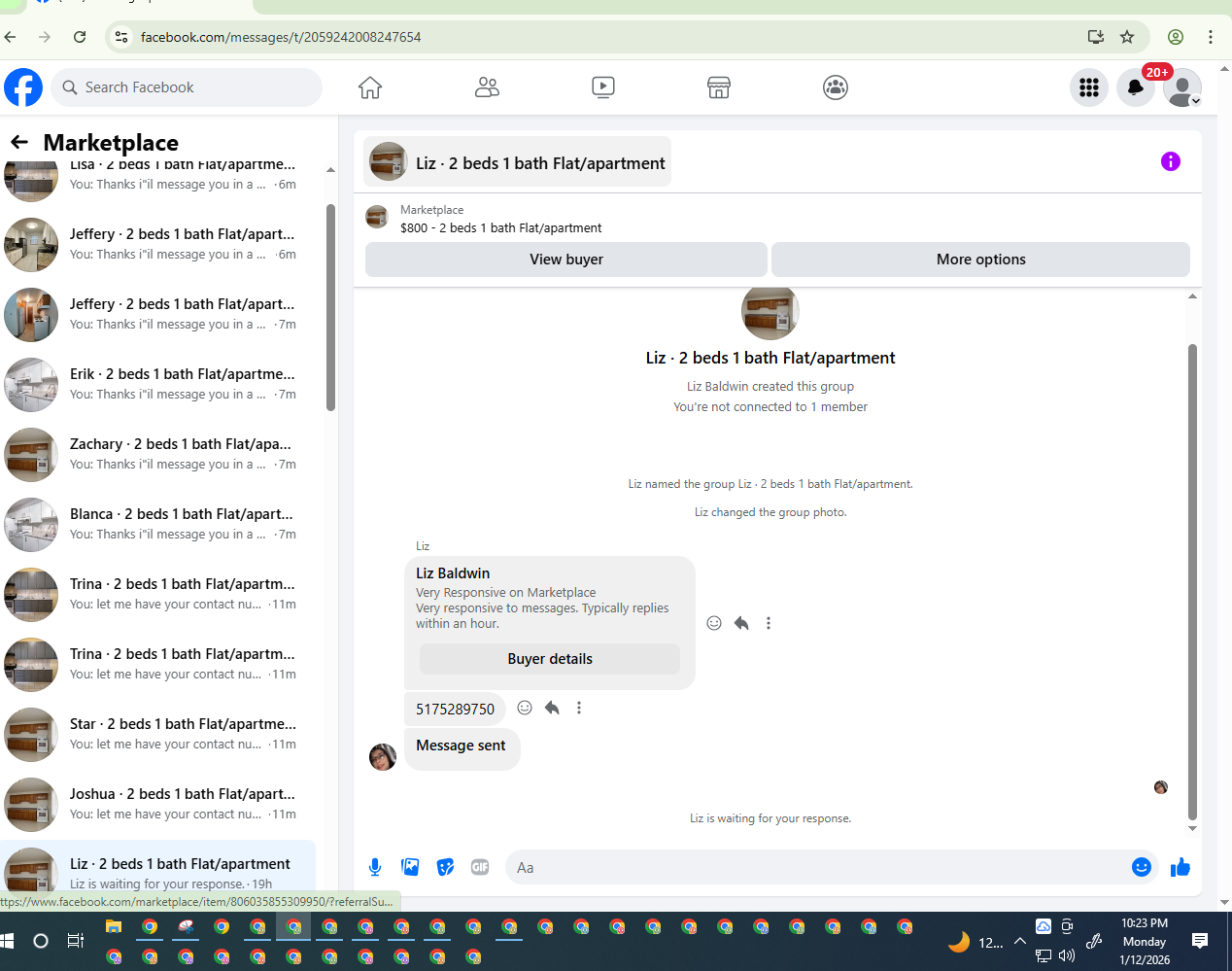React to the Liz Baldwin card message
Viewport: 1232px width, 971px height.
[714, 623]
